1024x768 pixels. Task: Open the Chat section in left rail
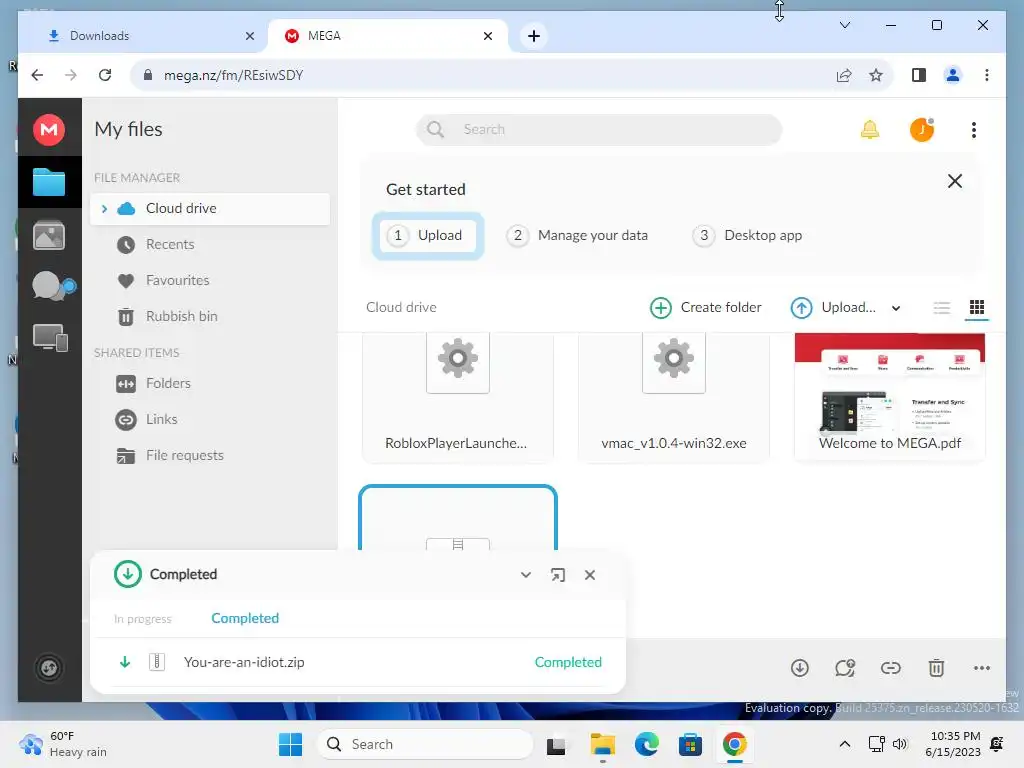[x=52, y=286]
